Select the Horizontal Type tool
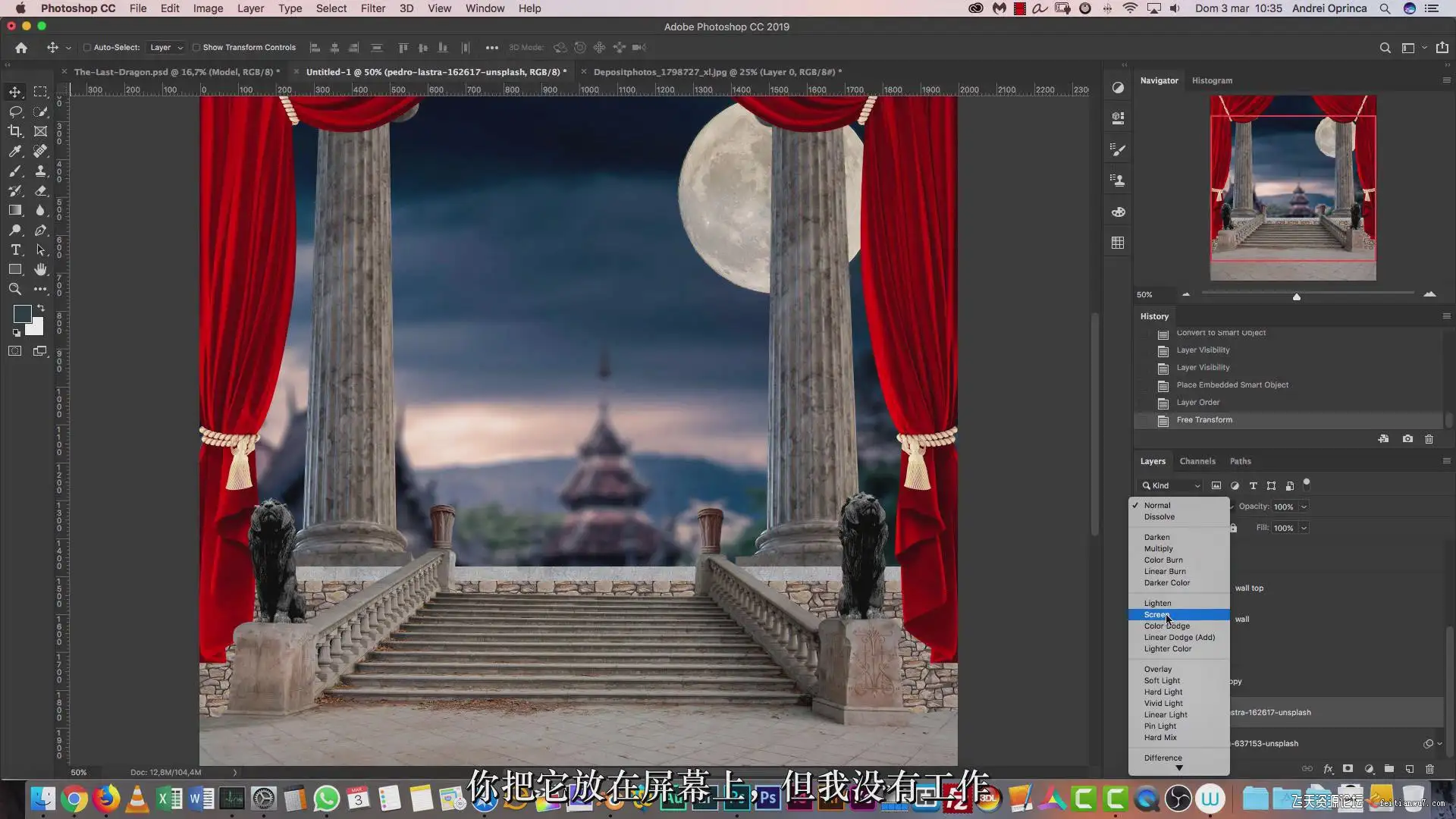 [x=15, y=249]
